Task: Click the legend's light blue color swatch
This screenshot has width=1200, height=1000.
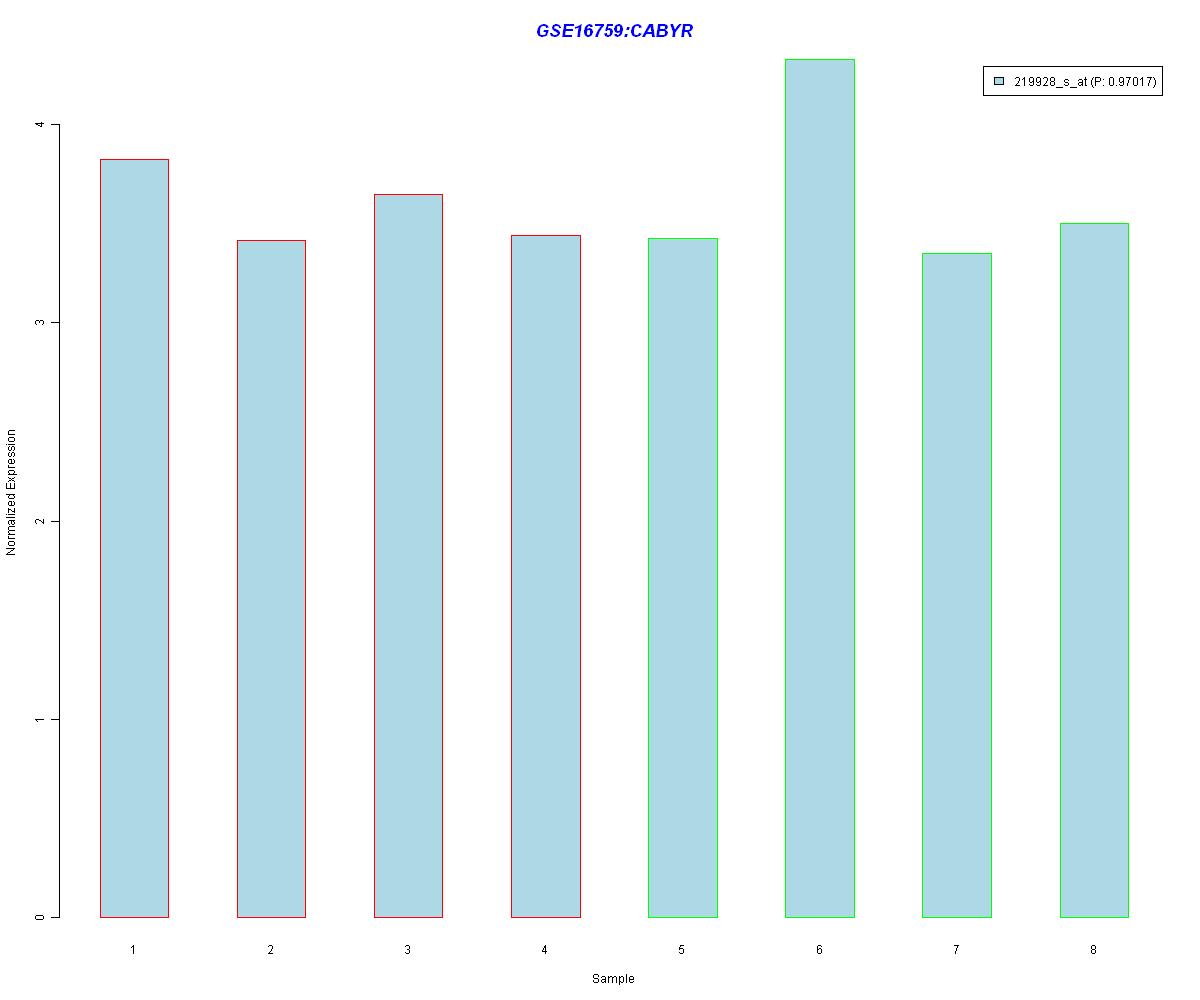Action: (999, 82)
